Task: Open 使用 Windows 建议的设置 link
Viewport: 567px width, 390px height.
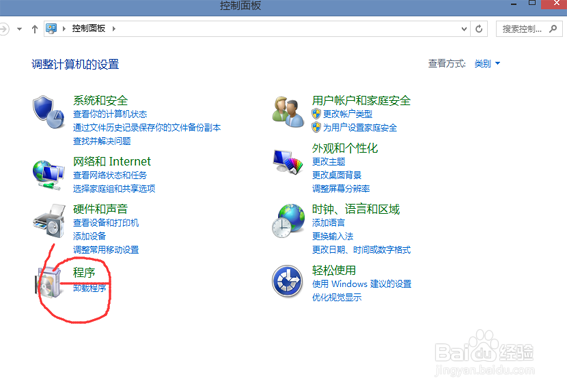Action: click(x=362, y=284)
